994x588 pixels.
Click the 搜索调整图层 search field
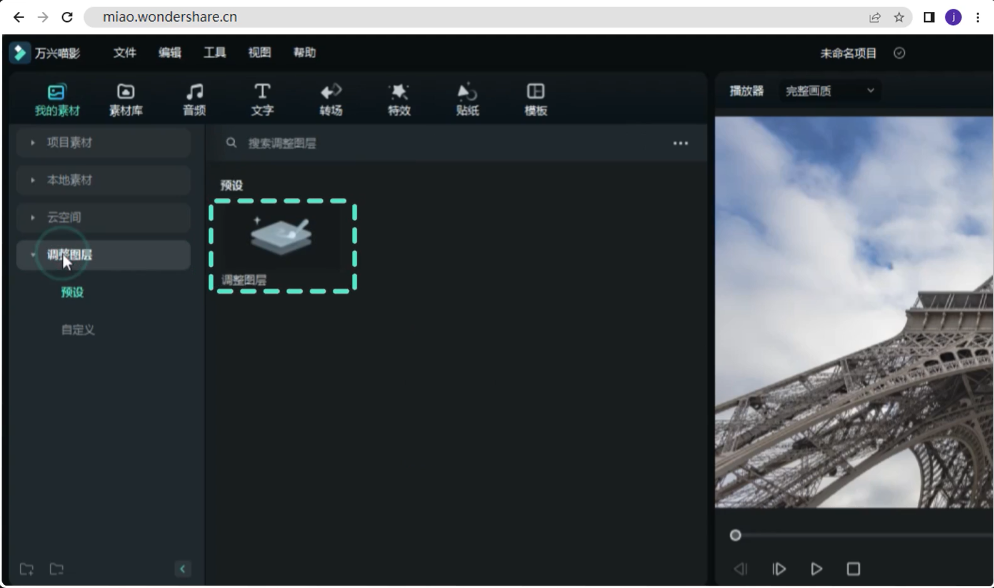pos(444,143)
